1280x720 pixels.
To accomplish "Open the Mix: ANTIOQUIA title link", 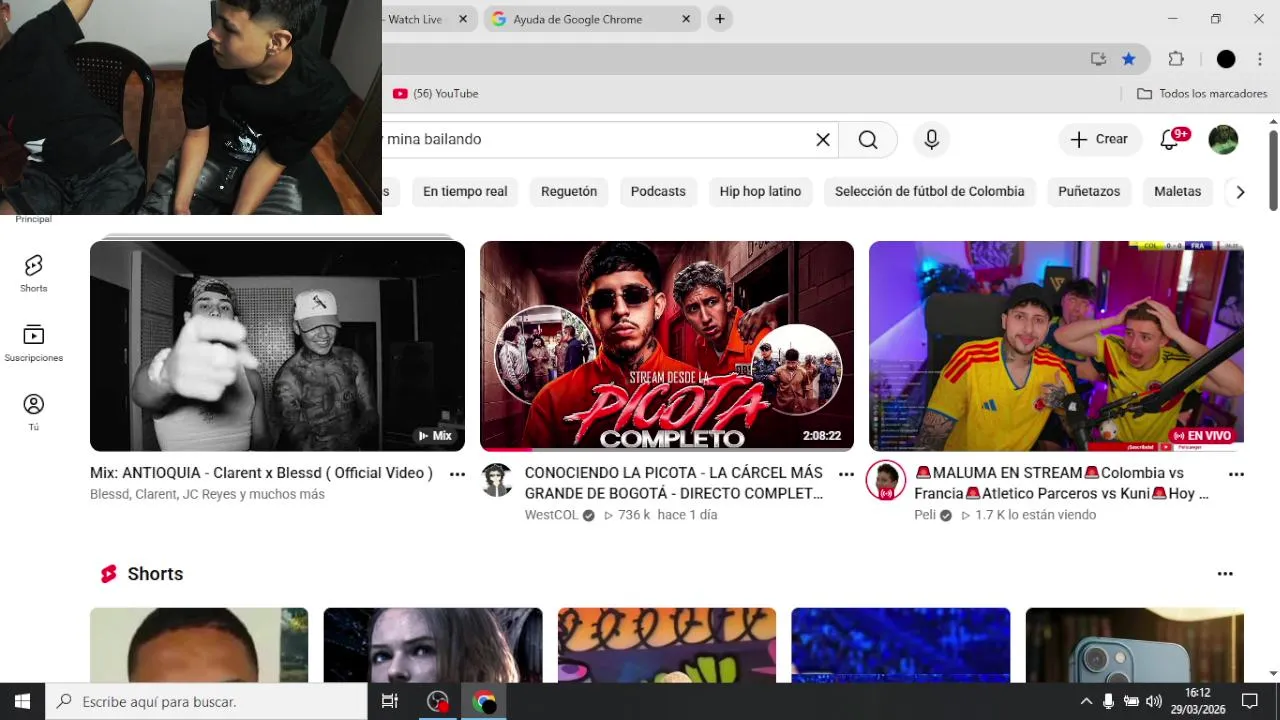I will point(261,473).
